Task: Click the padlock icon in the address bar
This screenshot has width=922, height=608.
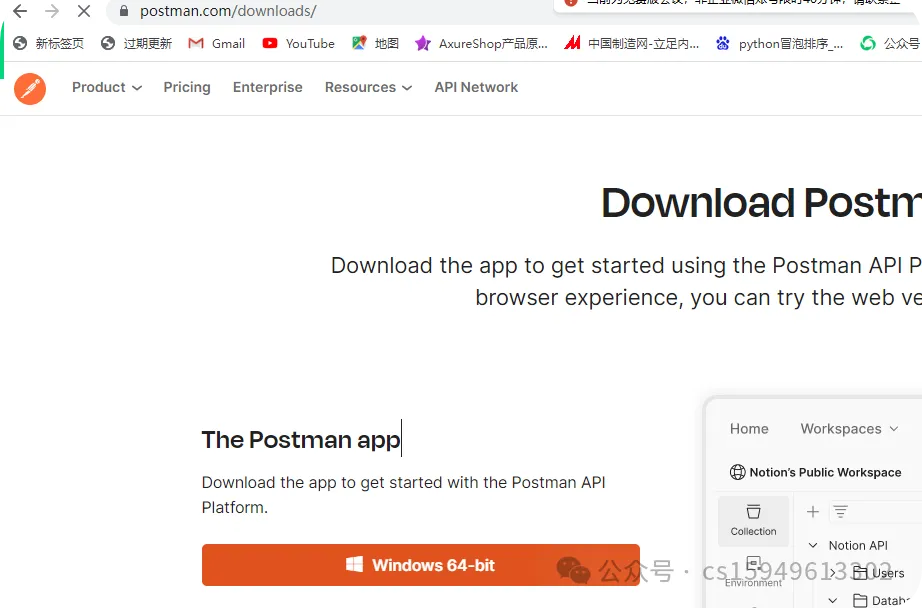Action: point(123,11)
